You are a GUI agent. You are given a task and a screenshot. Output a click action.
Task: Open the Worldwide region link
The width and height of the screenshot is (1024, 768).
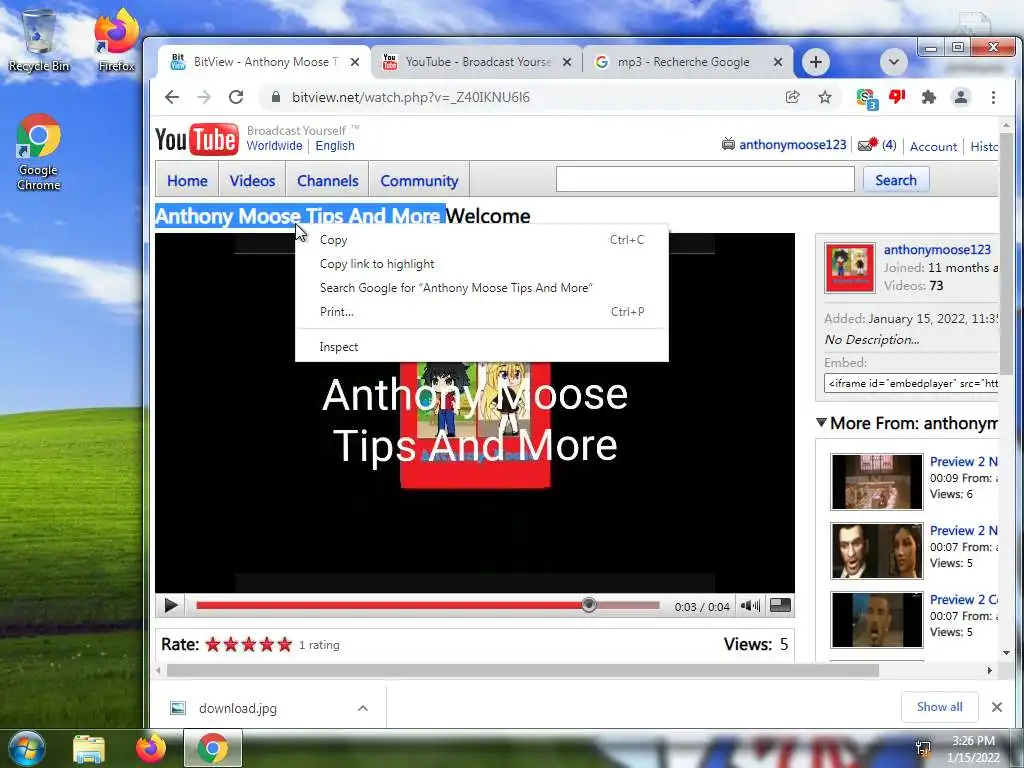coord(274,146)
